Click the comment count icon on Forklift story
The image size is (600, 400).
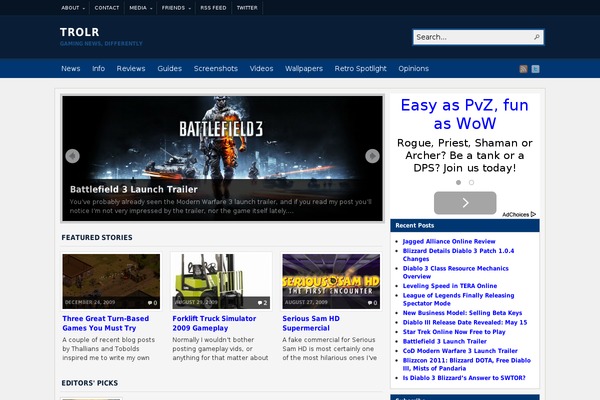pyautogui.click(x=262, y=303)
